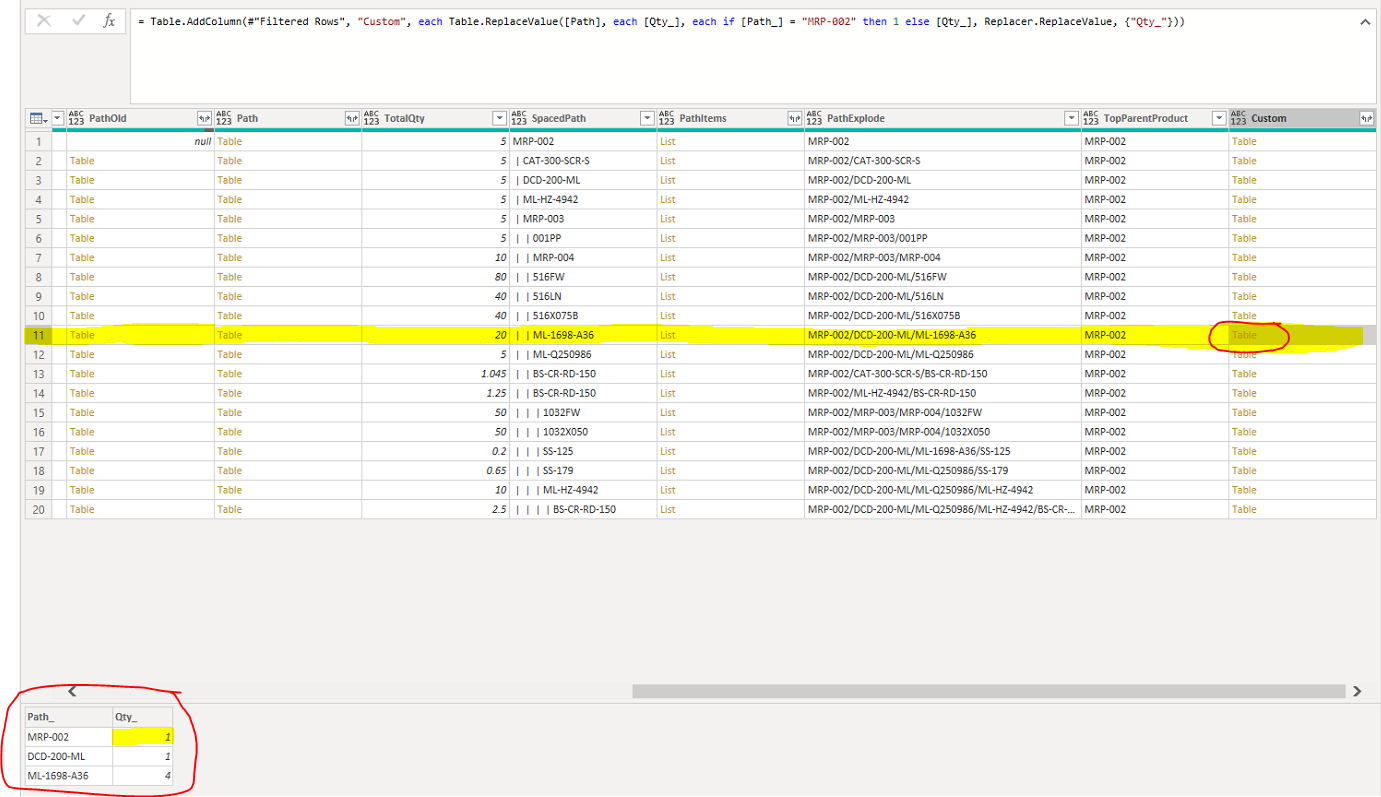1381x797 pixels.
Task: Collapse the formula bar with the chevron
Action: (x=1366, y=22)
